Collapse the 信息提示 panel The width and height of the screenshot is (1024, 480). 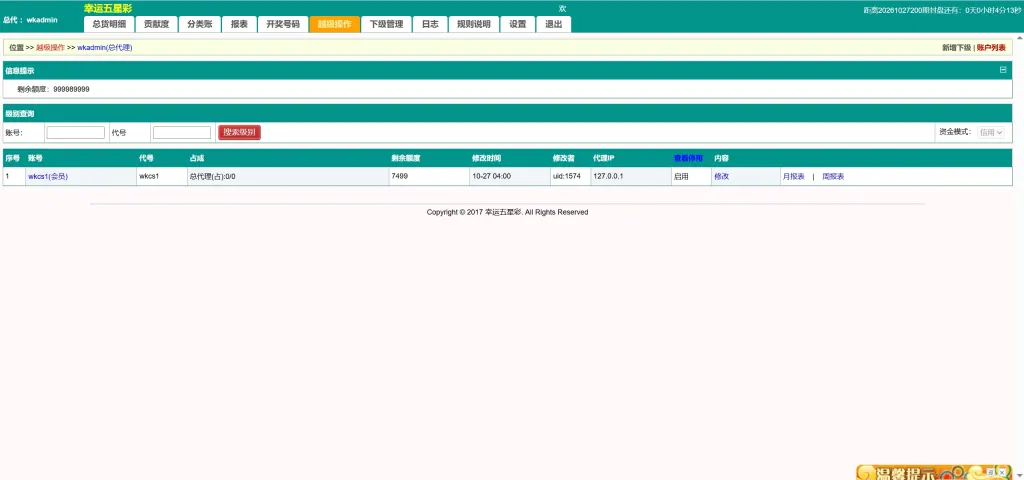pyautogui.click(x=1003, y=70)
